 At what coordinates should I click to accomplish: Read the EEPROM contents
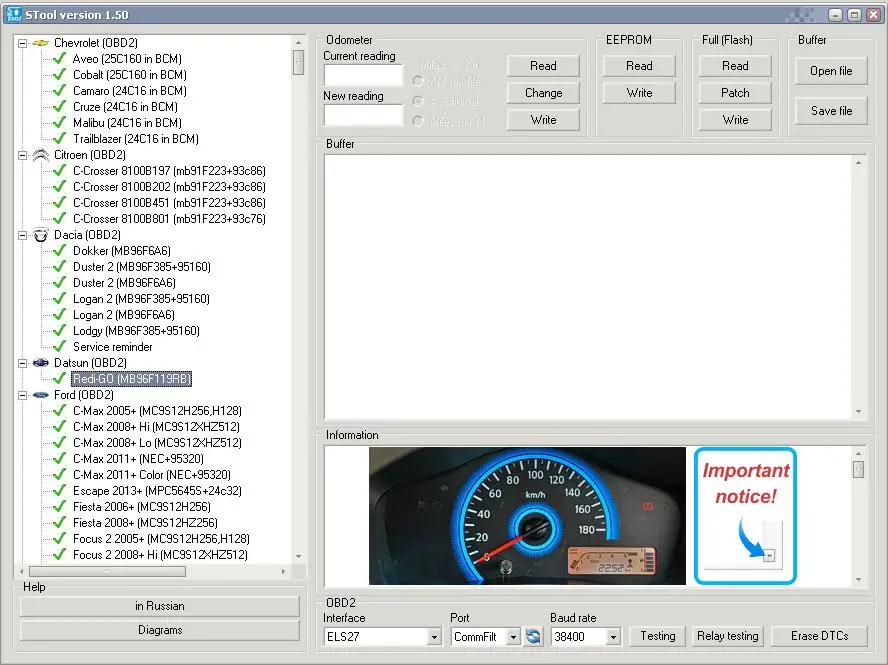pyautogui.click(x=639, y=66)
